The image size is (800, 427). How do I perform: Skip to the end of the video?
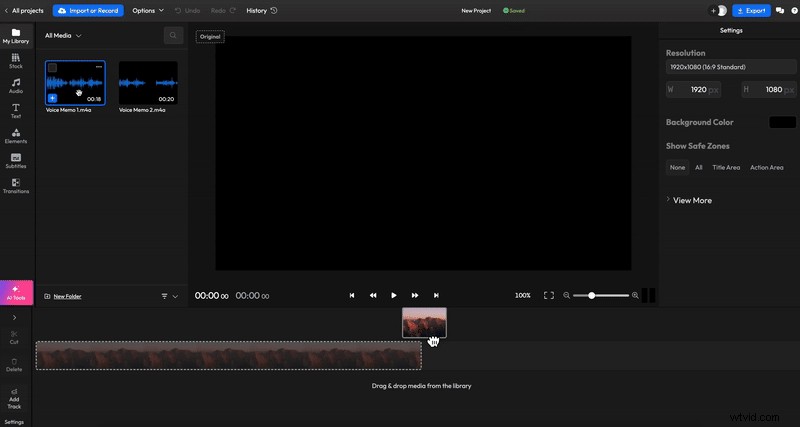[x=436, y=295]
